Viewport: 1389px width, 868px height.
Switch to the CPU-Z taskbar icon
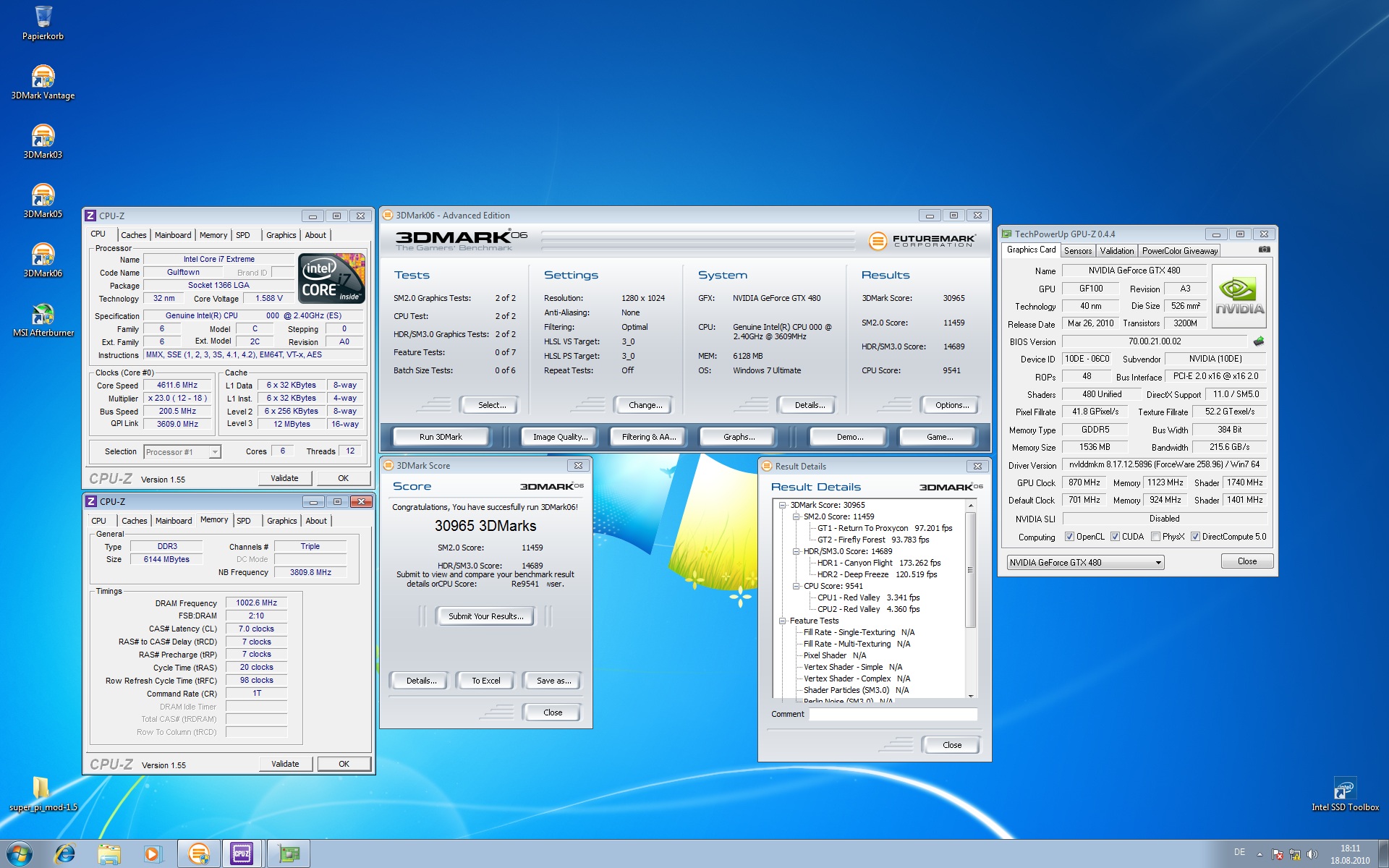point(242,854)
